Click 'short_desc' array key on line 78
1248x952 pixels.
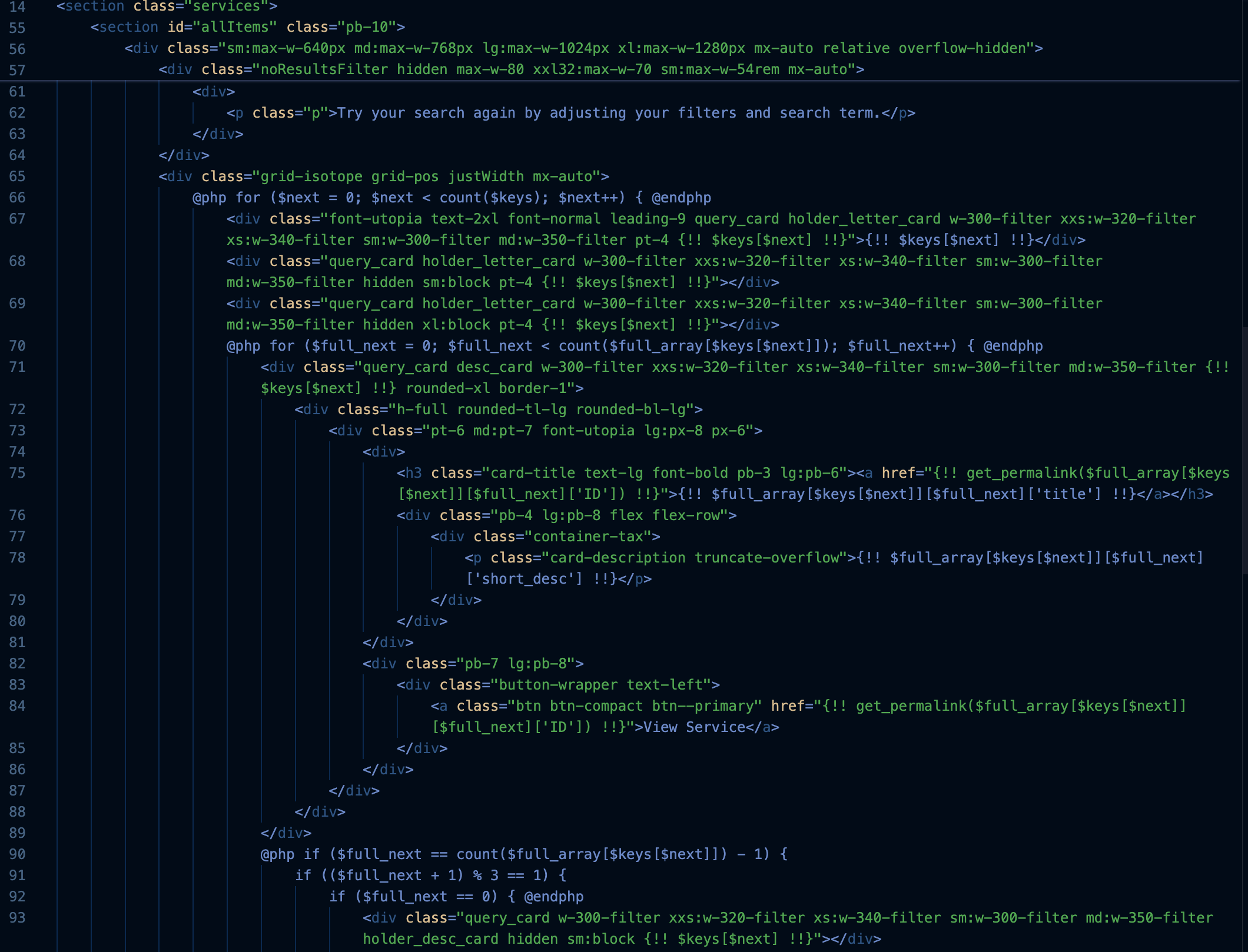524,579
